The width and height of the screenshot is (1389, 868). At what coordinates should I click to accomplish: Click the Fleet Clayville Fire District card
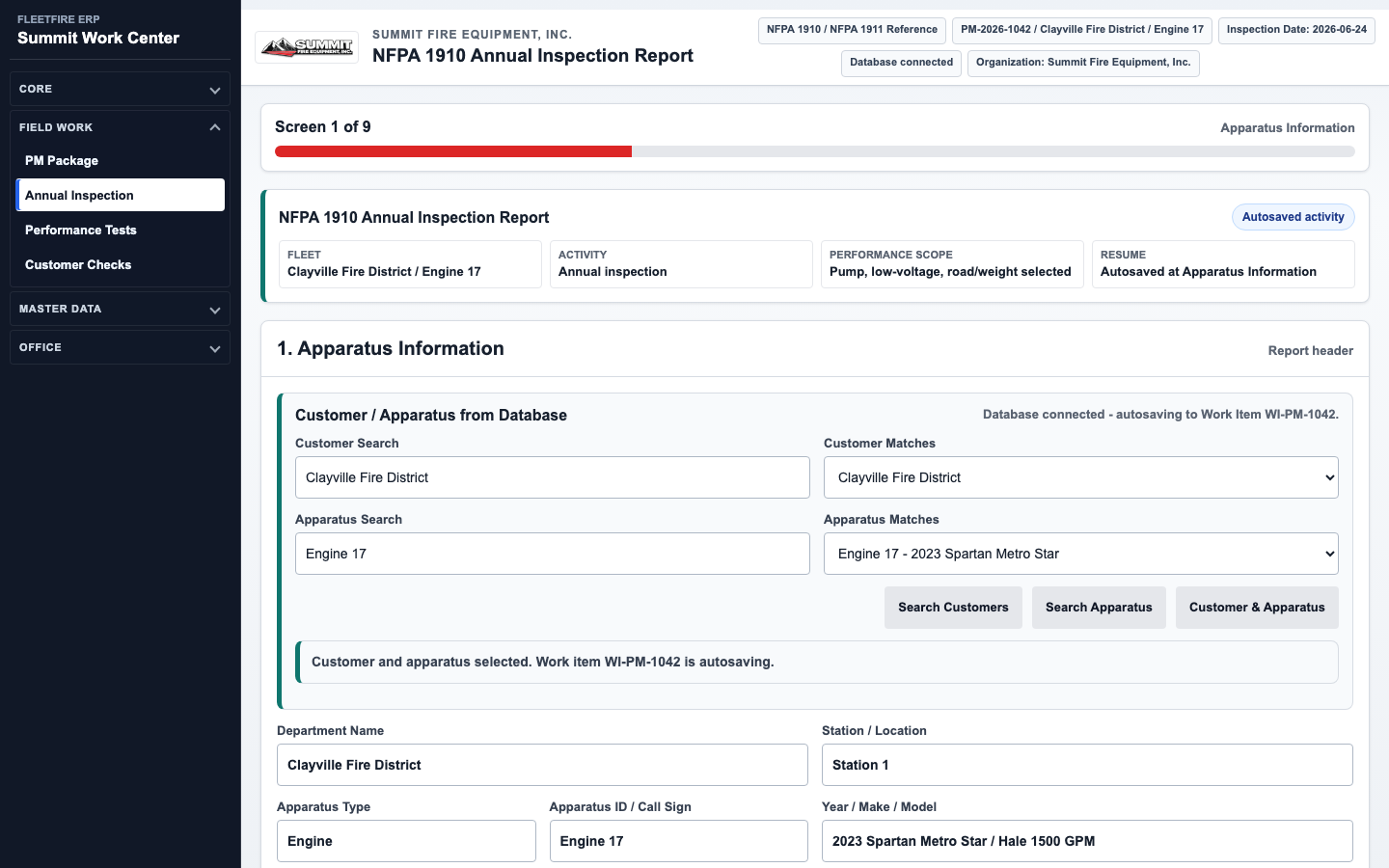(410, 264)
